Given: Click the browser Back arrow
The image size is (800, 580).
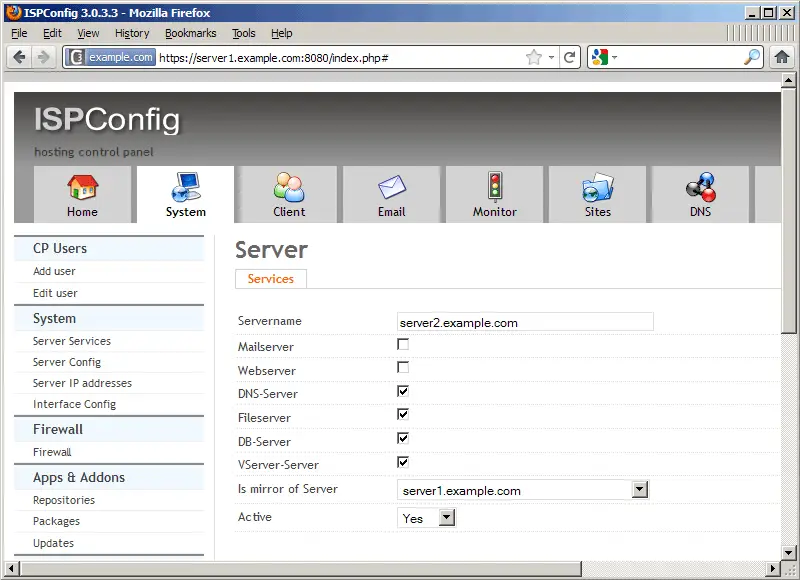Looking at the screenshot, I should pyautogui.click(x=19, y=57).
